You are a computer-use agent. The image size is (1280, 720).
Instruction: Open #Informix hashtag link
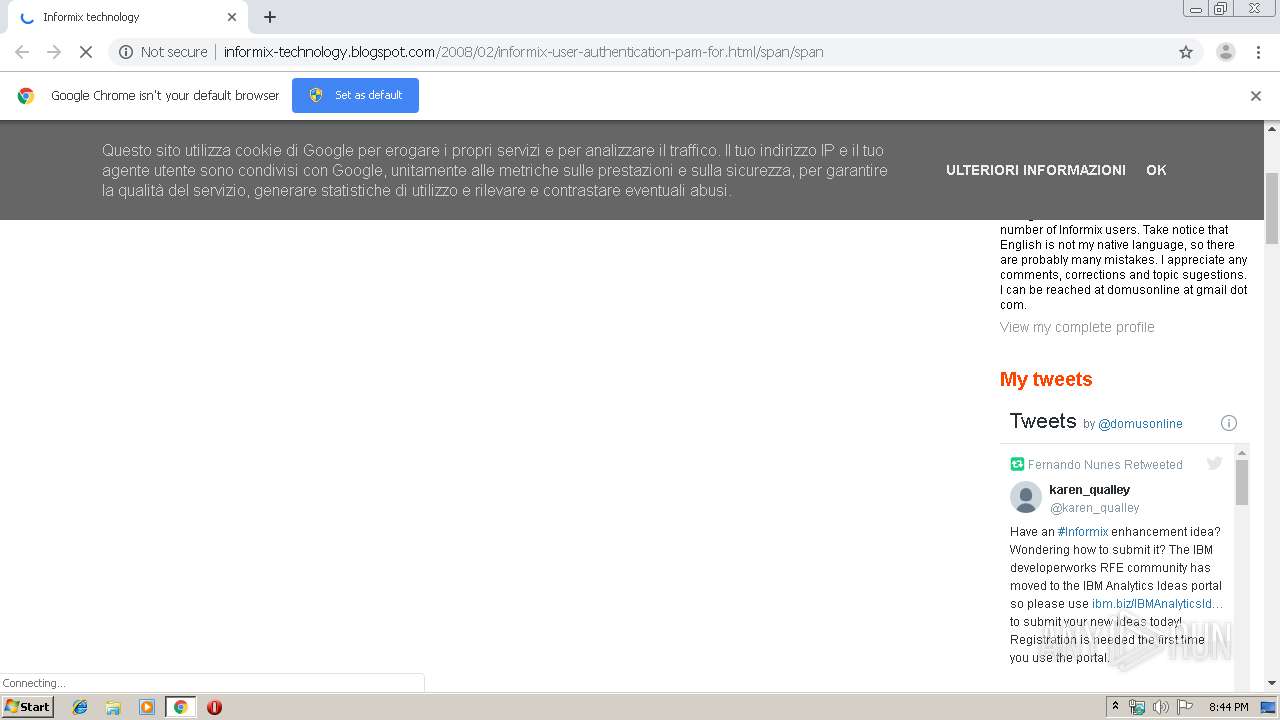pyautogui.click(x=1083, y=532)
